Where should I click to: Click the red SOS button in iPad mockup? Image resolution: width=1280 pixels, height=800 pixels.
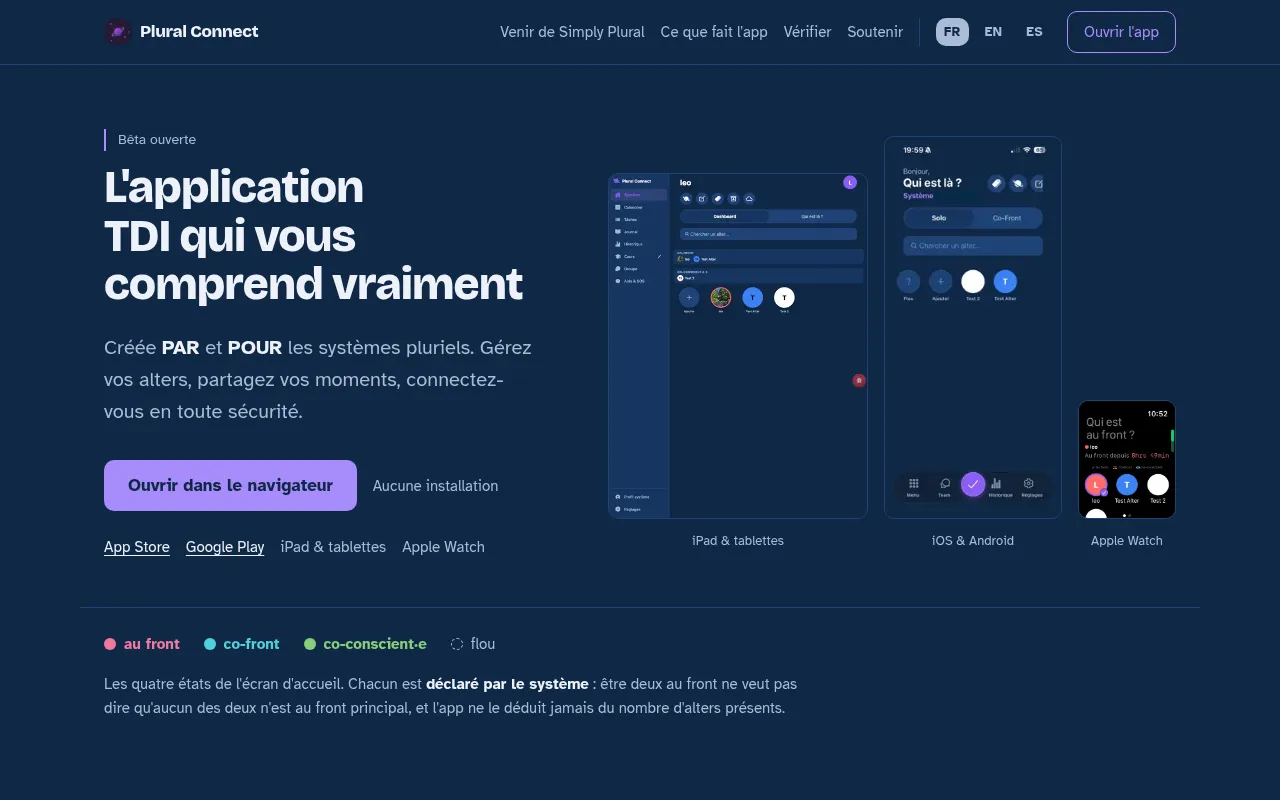click(x=859, y=380)
